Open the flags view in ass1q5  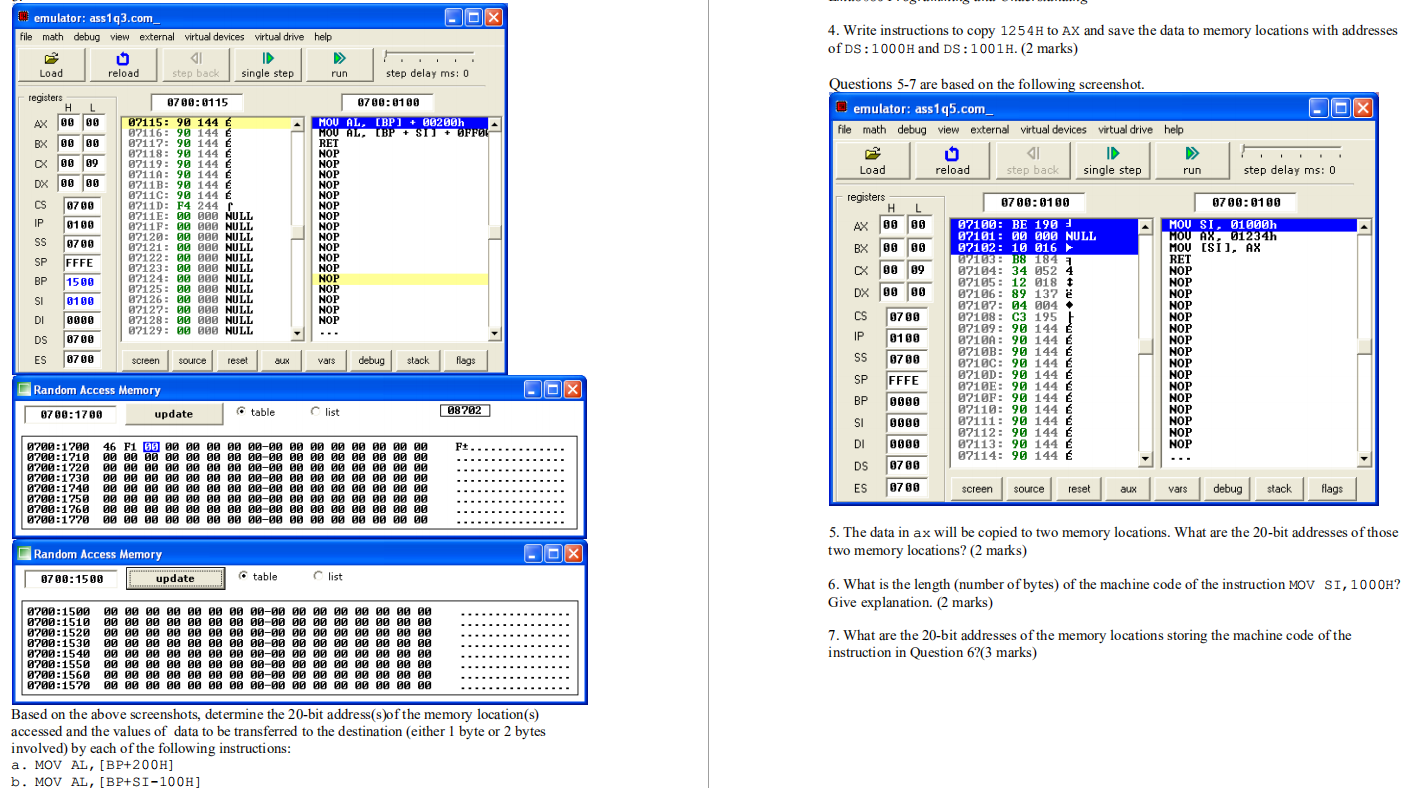1331,488
